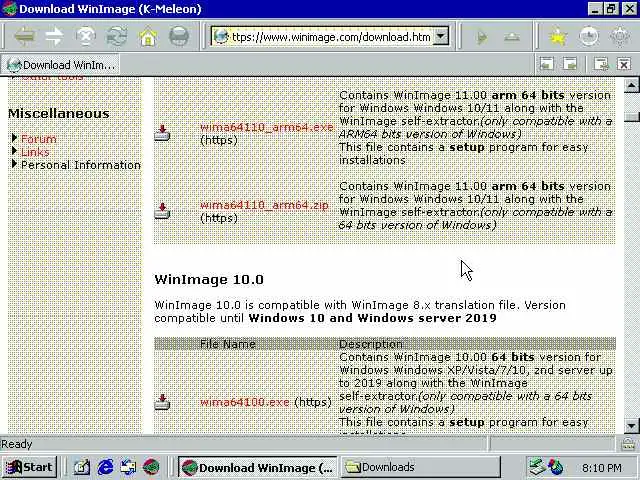Go forward with the Forward arrow

click(55, 37)
